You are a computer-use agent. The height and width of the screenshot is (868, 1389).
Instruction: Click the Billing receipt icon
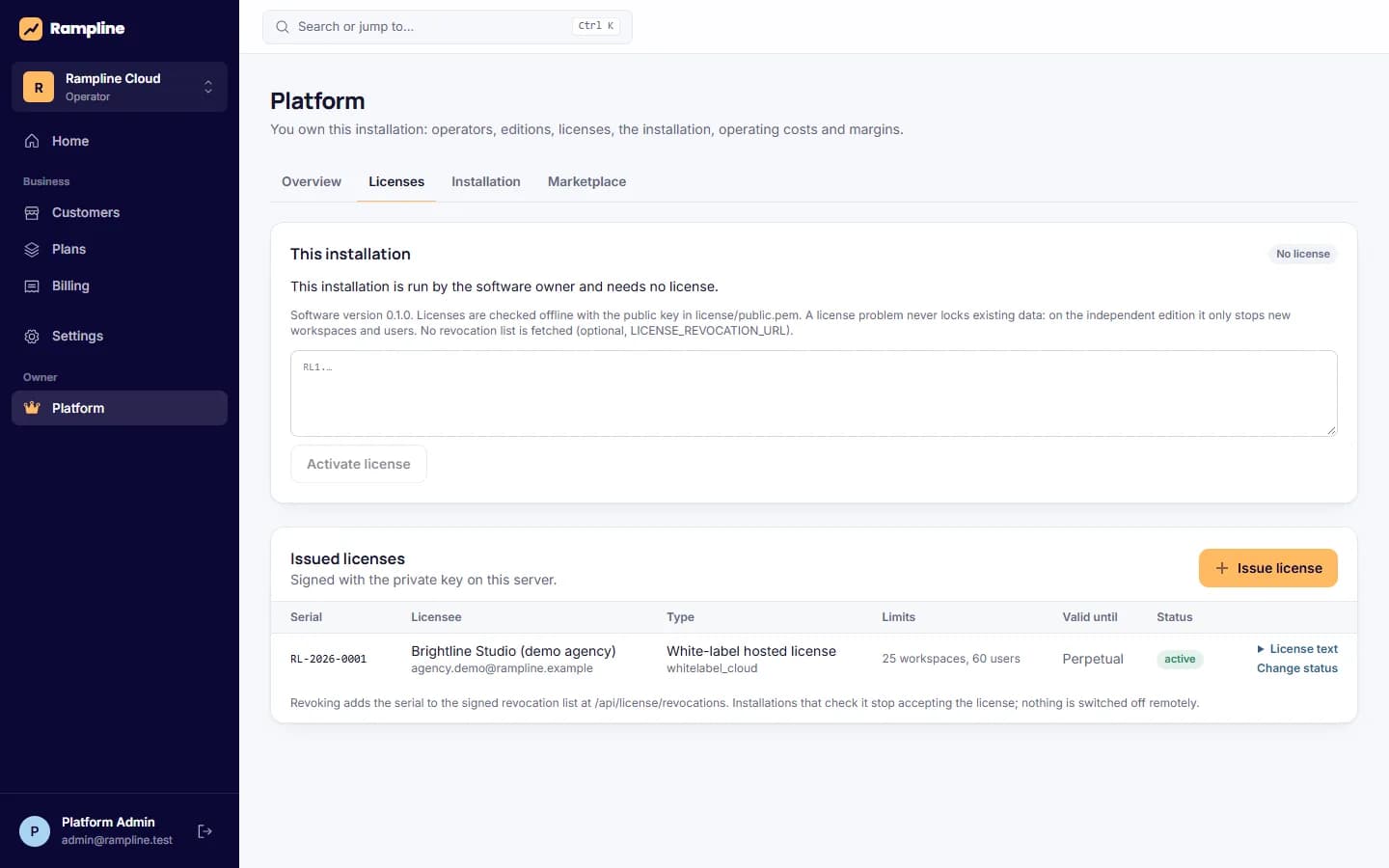pos(32,285)
